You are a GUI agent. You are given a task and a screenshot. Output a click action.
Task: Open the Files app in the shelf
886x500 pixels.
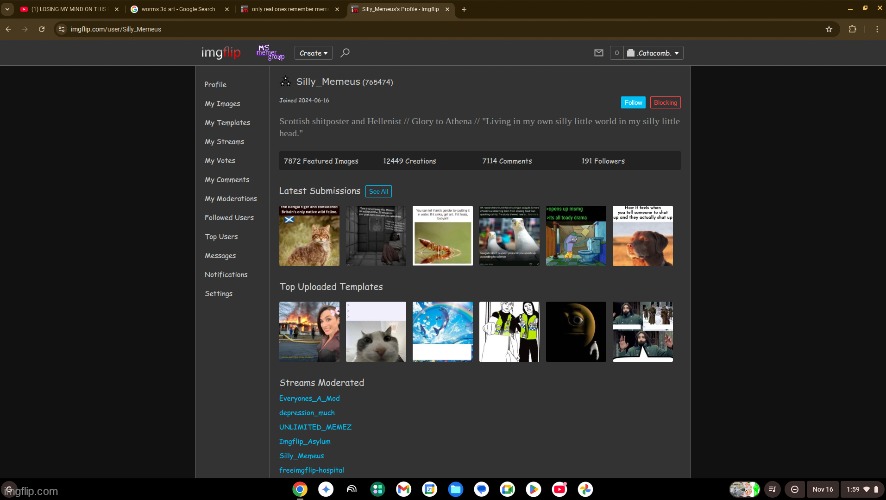click(x=455, y=489)
